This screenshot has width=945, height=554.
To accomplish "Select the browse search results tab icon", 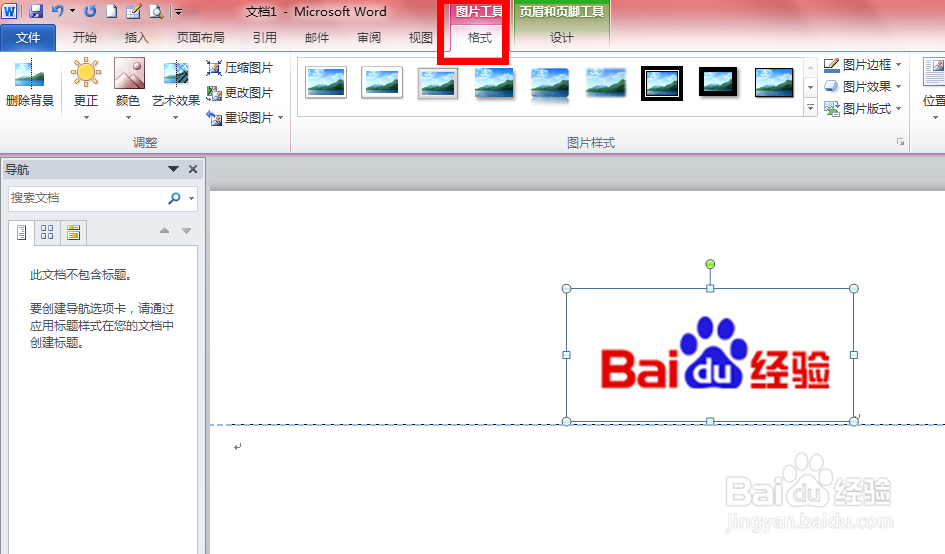I will pyautogui.click(x=74, y=233).
